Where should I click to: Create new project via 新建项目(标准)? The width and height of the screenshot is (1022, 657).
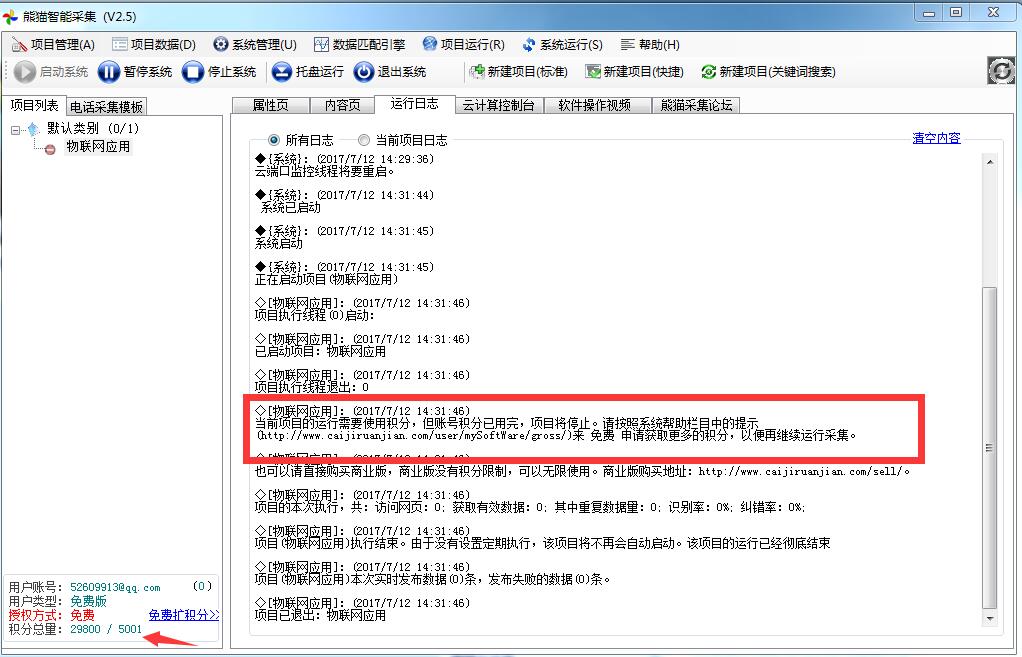[x=477, y=72]
